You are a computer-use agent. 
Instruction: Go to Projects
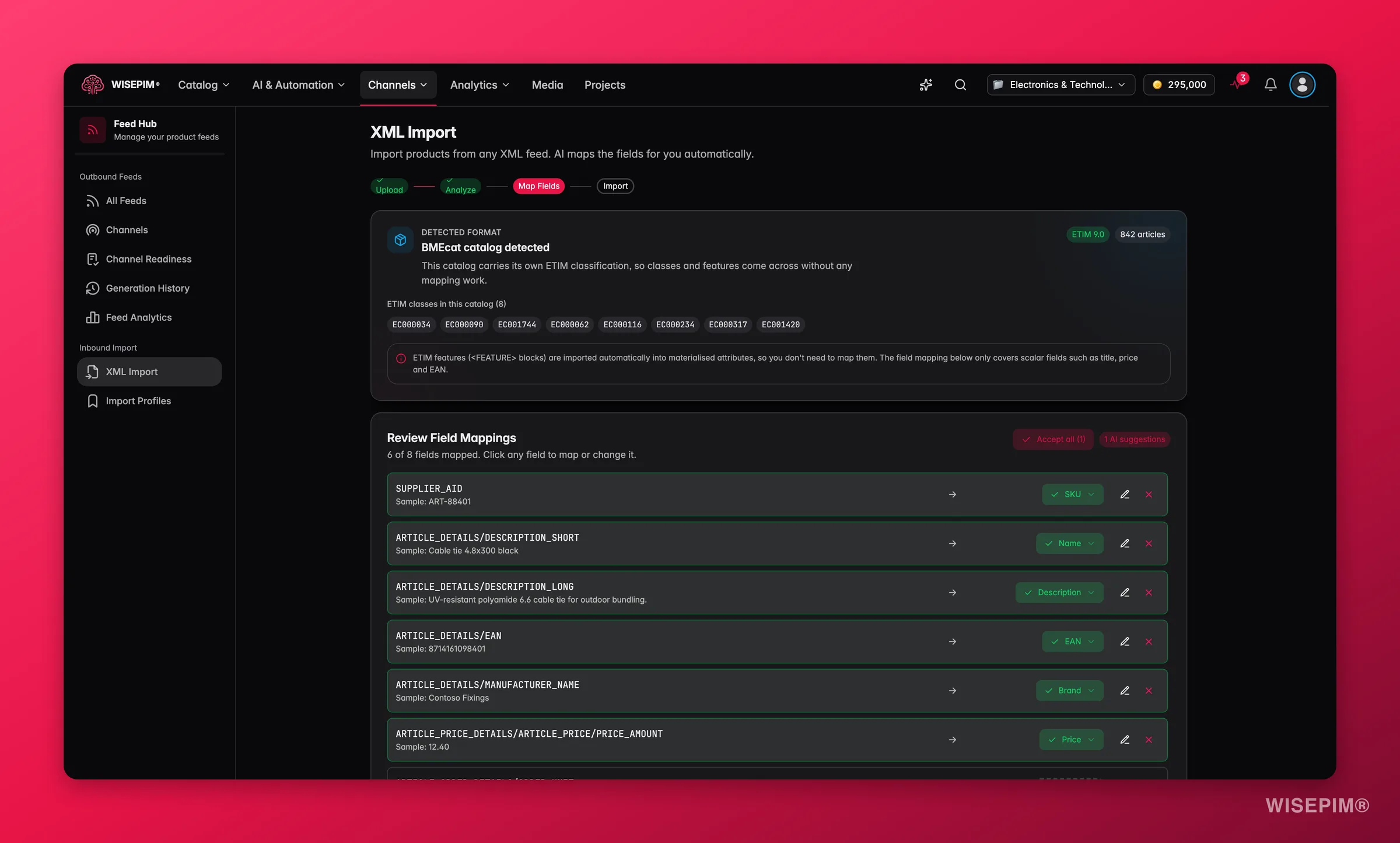click(604, 85)
